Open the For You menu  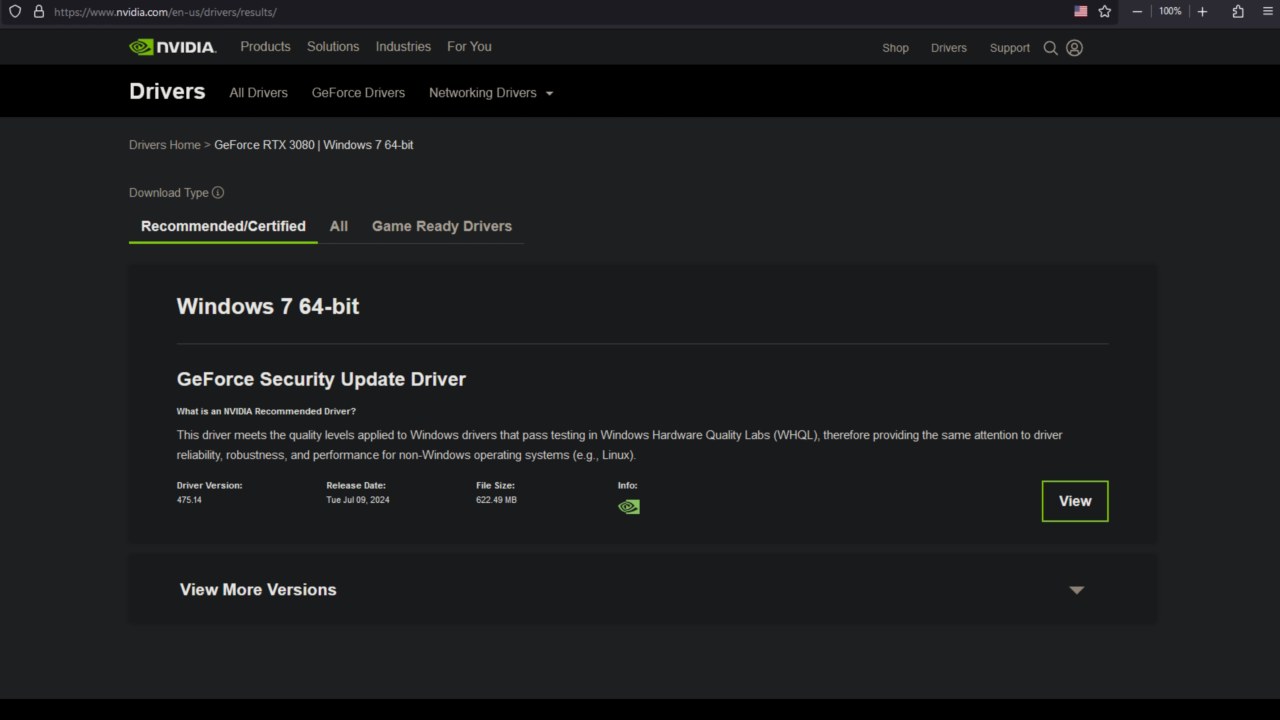(x=469, y=47)
